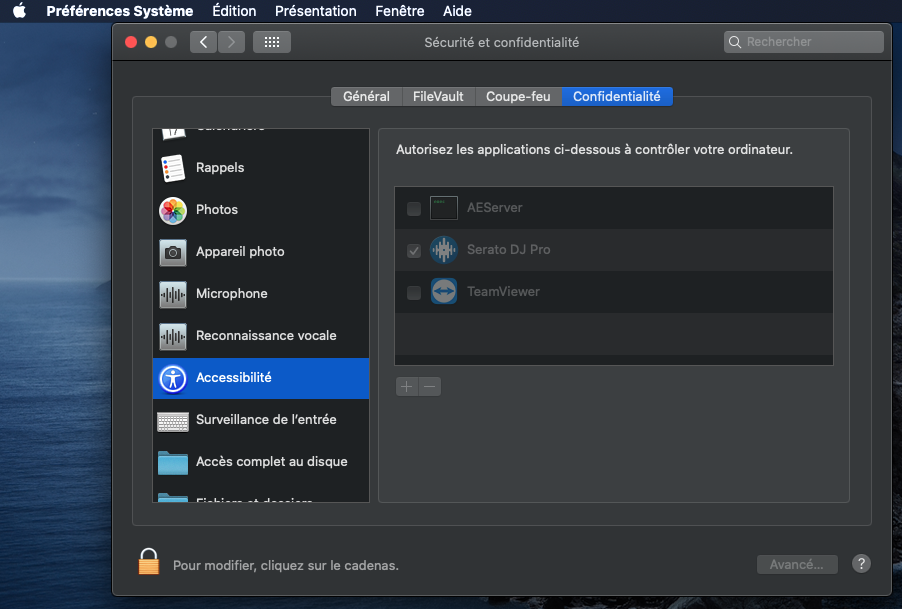Select Photos in the privacy list
Viewport: 902px width, 609px height.
[261, 210]
